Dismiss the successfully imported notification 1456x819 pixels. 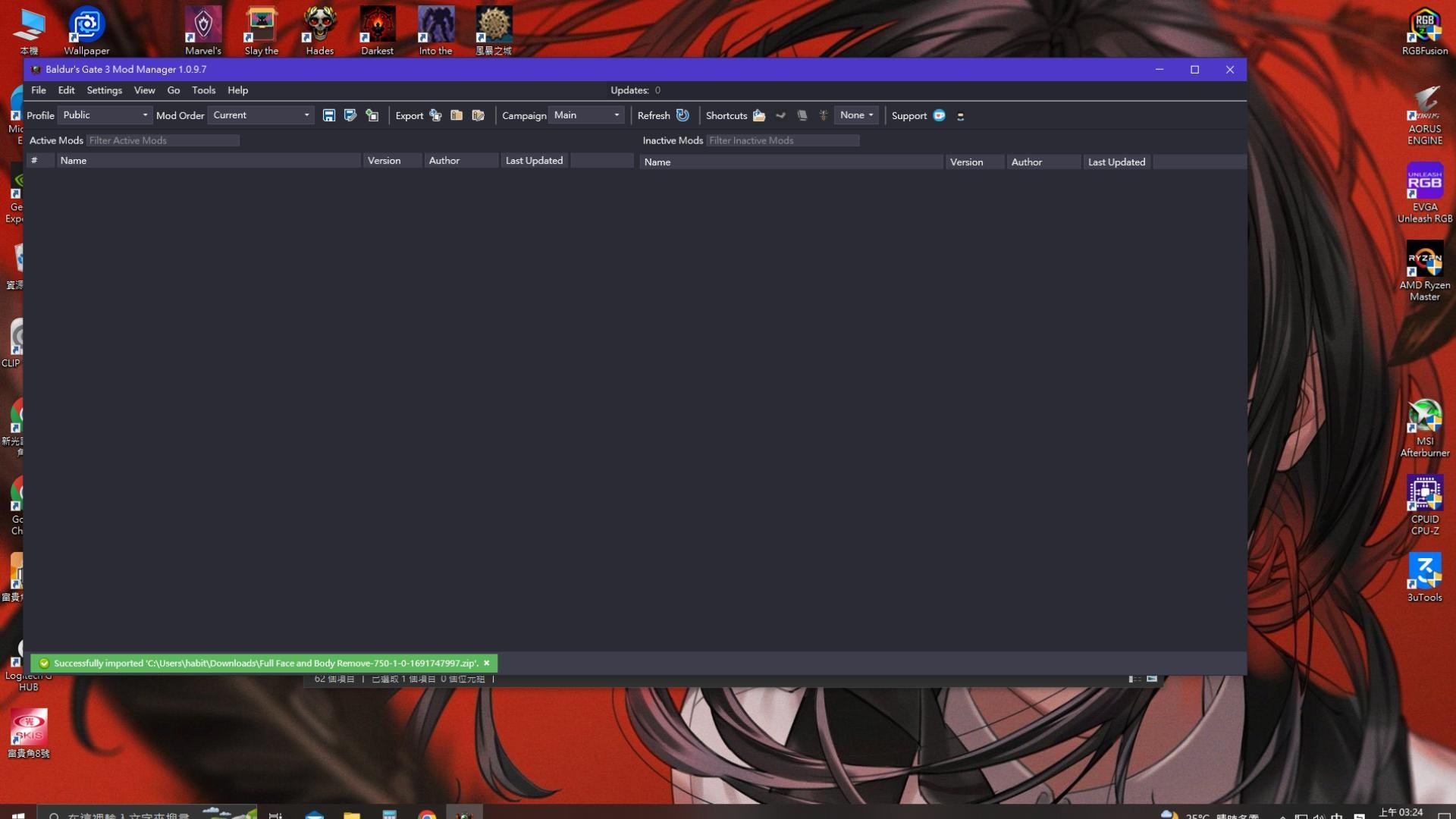click(x=487, y=663)
